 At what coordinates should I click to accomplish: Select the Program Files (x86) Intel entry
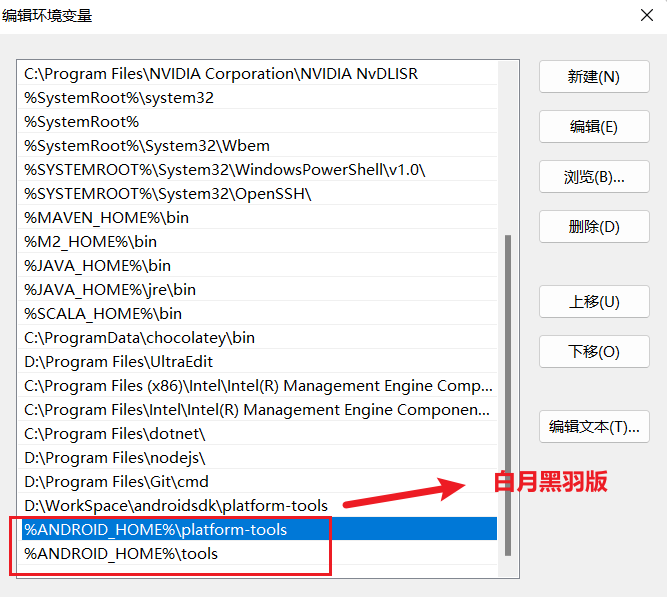[x=257, y=386]
